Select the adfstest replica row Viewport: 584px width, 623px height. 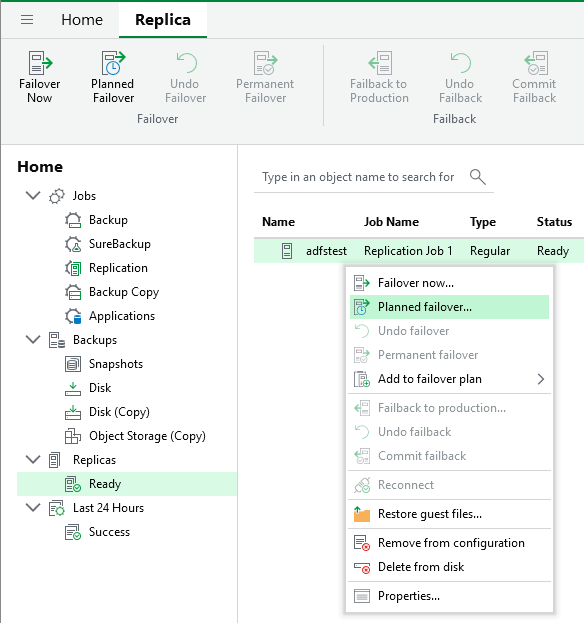[419, 251]
